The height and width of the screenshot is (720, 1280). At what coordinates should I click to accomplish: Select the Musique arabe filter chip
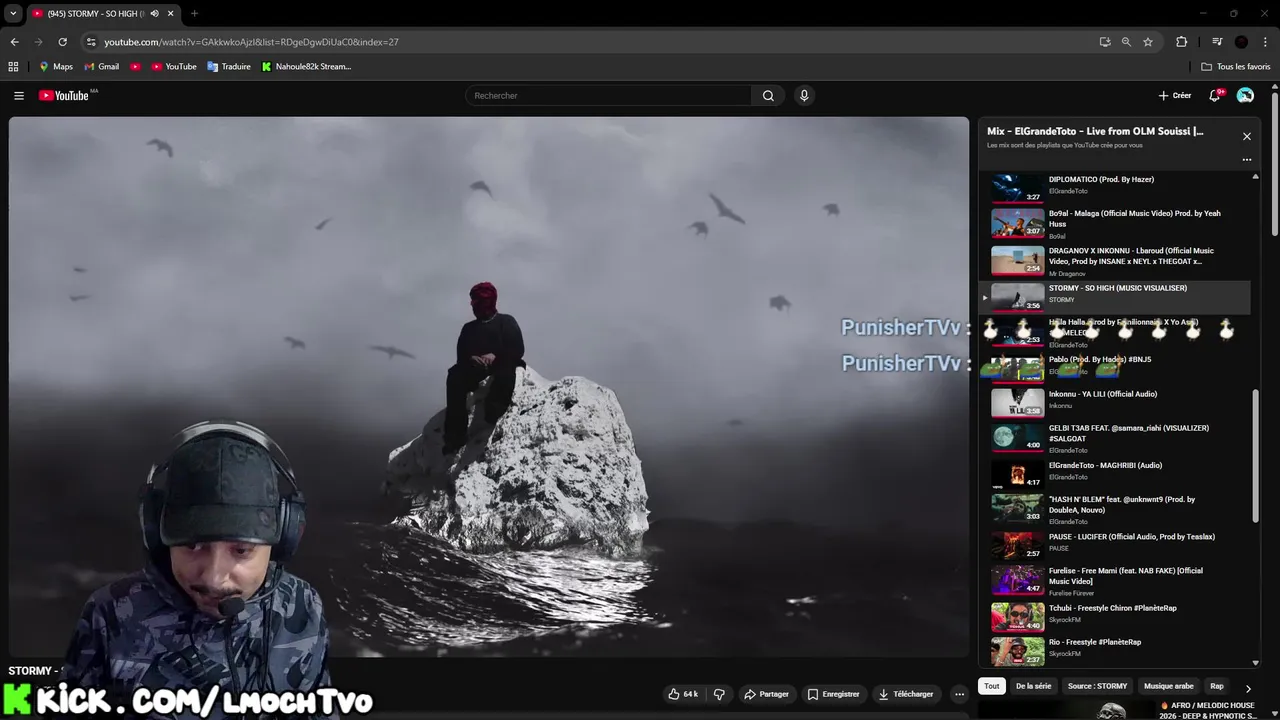[1169, 686]
